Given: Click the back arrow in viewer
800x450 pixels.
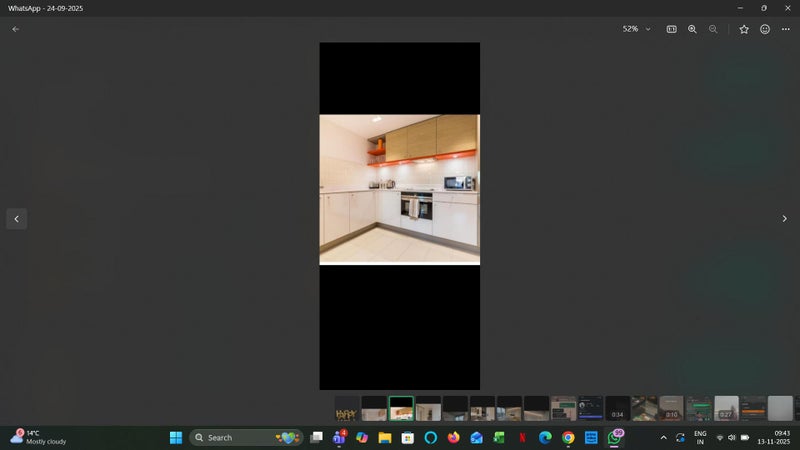Looking at the screenshot, I should (15, 29).
